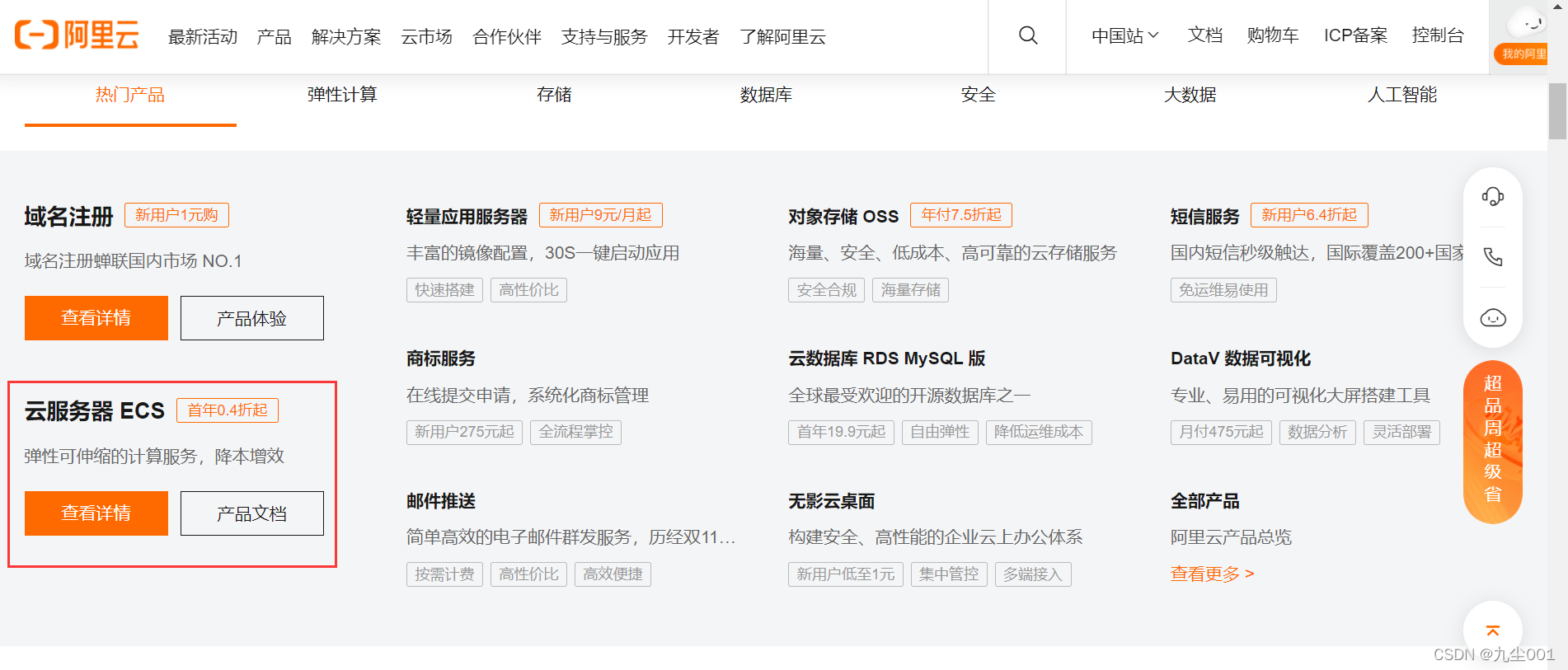Open the 购物车 link

[x=1273, y=35]
